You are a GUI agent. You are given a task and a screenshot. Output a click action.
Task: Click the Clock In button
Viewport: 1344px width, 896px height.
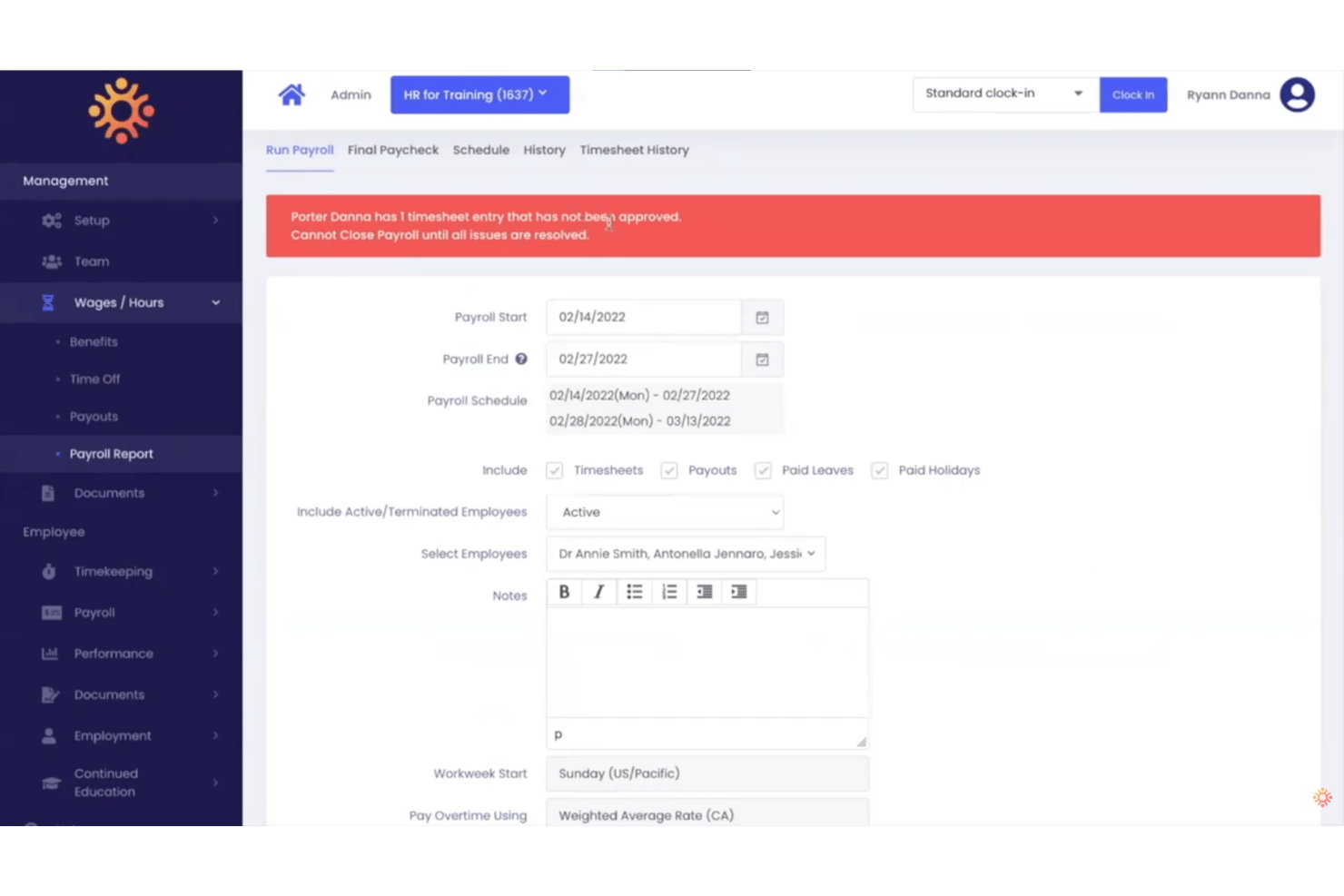coord(1133,94)
